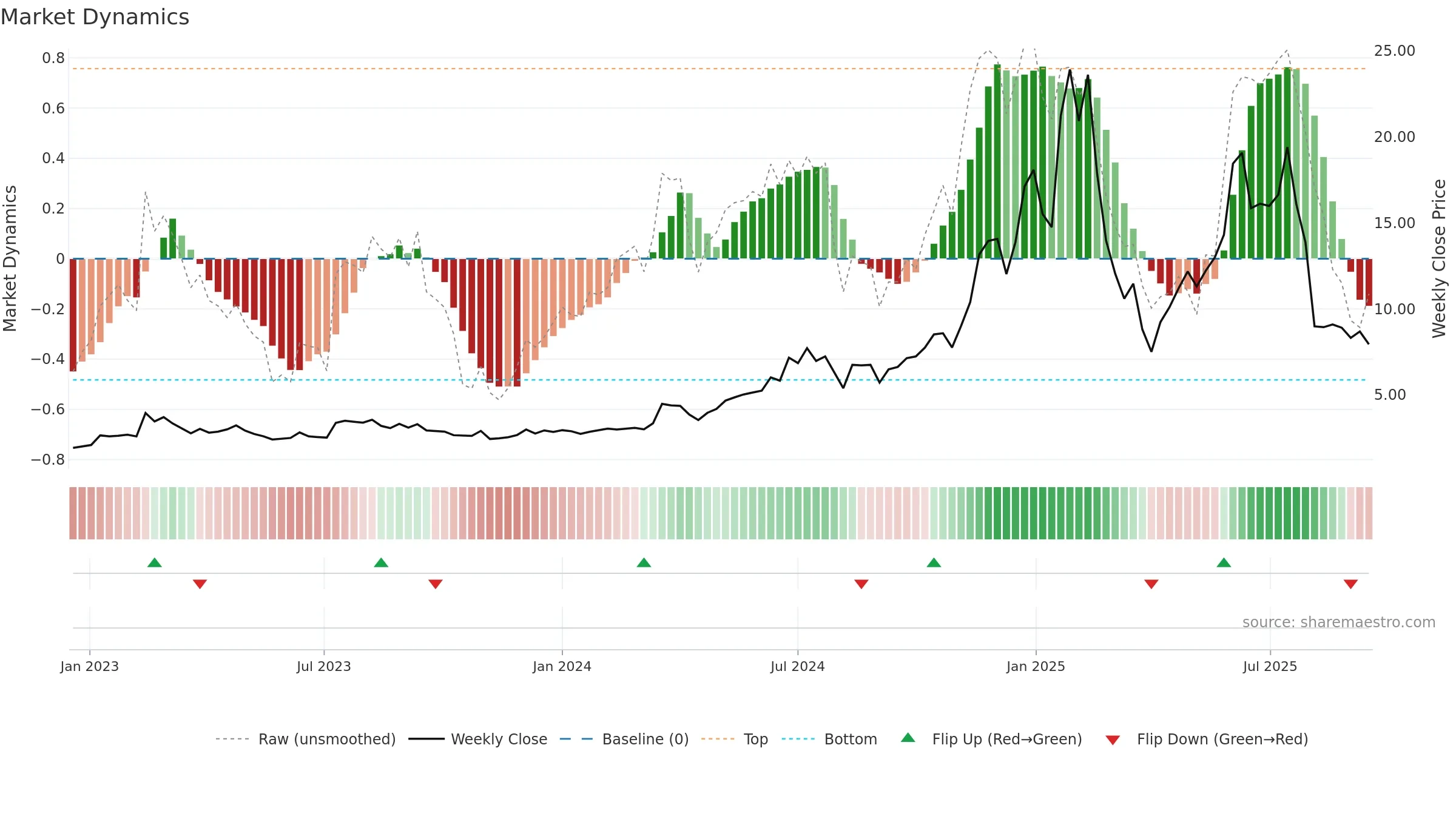Click the Jan 2024 x-axis label
This screenshot has width=1456, height=819.
(562, 666)
